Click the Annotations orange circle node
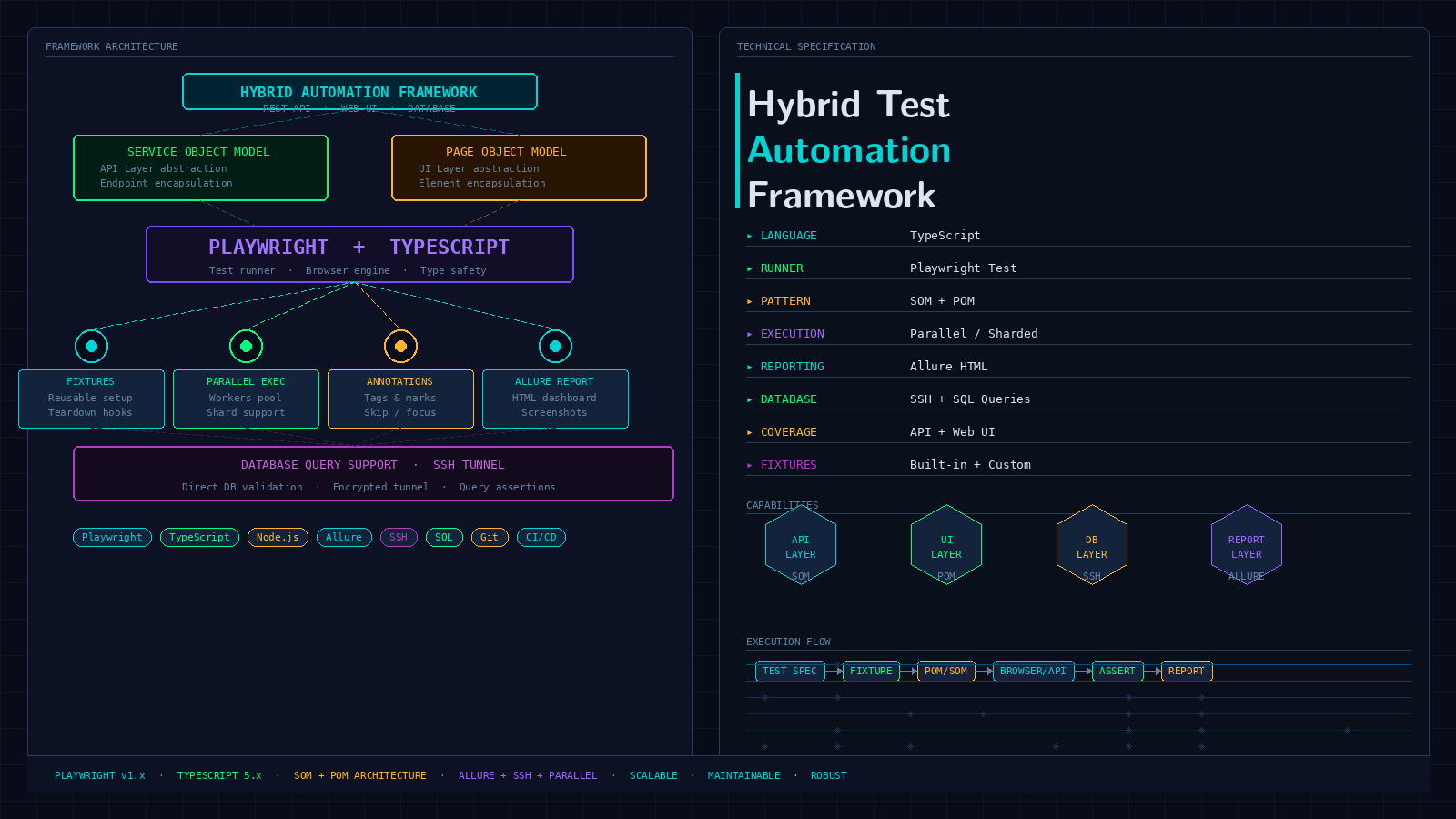 400,346
